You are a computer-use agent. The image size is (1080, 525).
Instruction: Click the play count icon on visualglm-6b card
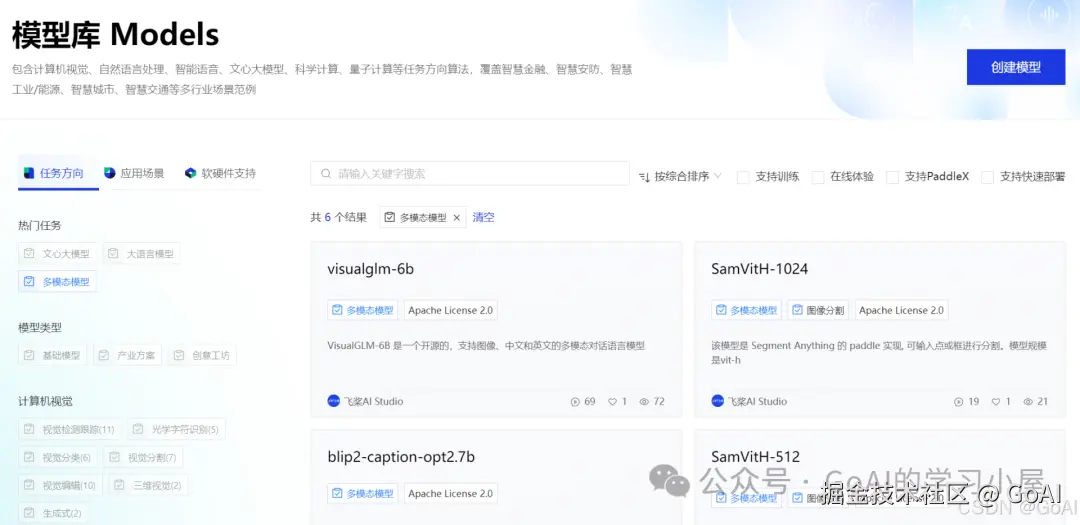[x=576, y=402]
